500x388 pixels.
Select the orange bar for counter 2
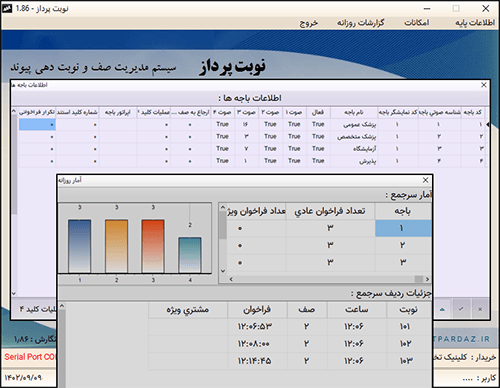(116, 246)
